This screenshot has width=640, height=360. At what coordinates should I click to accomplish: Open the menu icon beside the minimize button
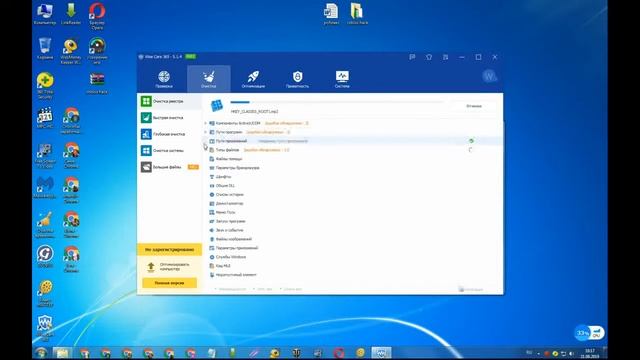pos(445,57)
